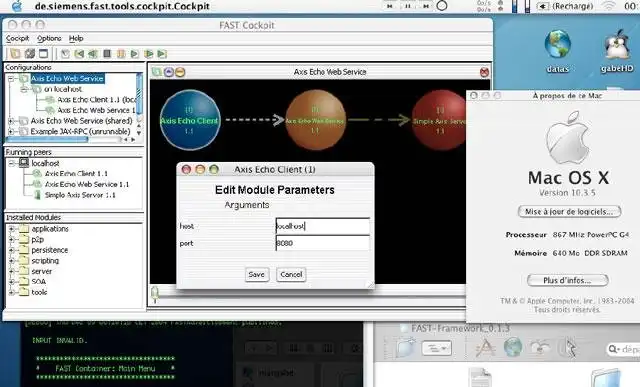The width and height of the screenshot is (640, 387).
Task: Click the orange pause toolbar icon
Action: click(121, 53)
